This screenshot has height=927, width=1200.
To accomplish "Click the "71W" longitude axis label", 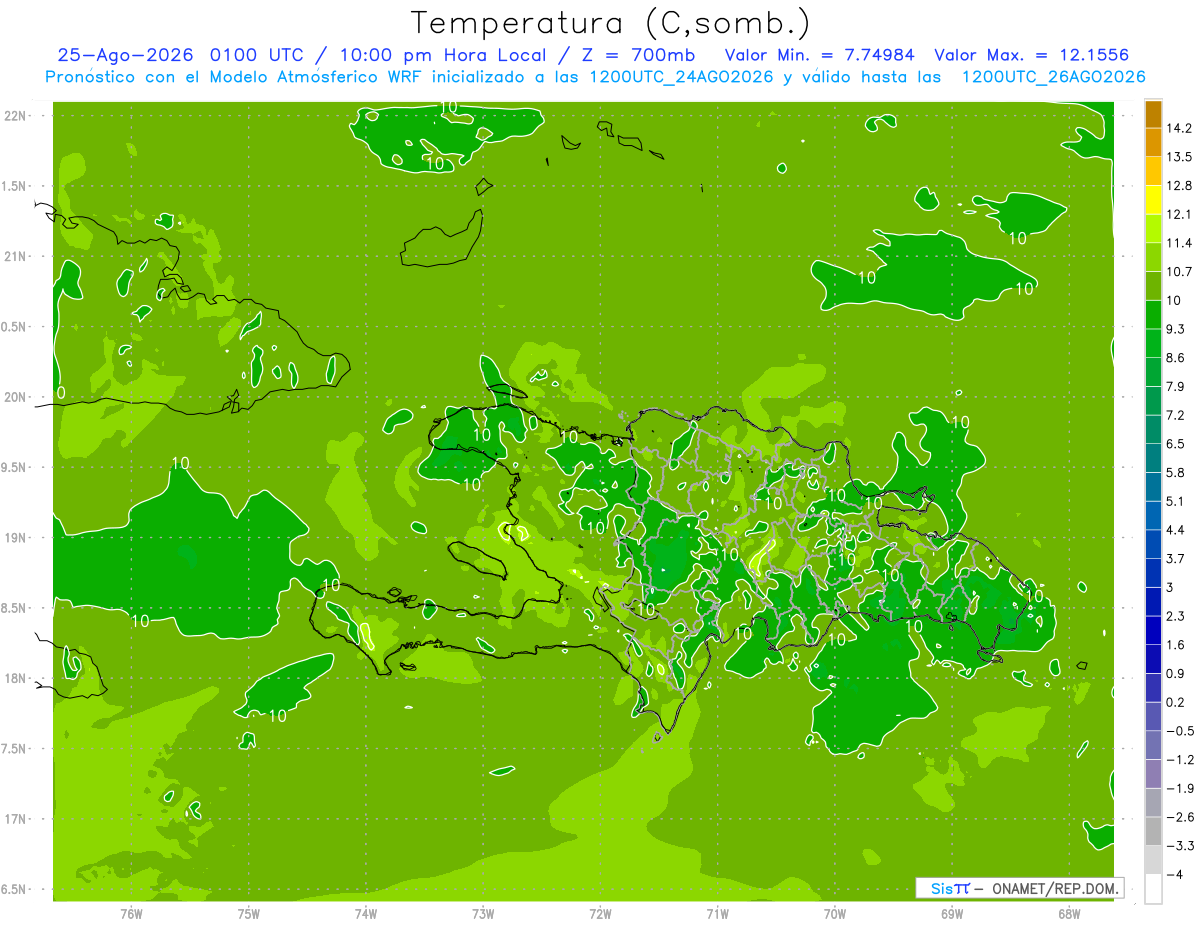I will (717, 913).
